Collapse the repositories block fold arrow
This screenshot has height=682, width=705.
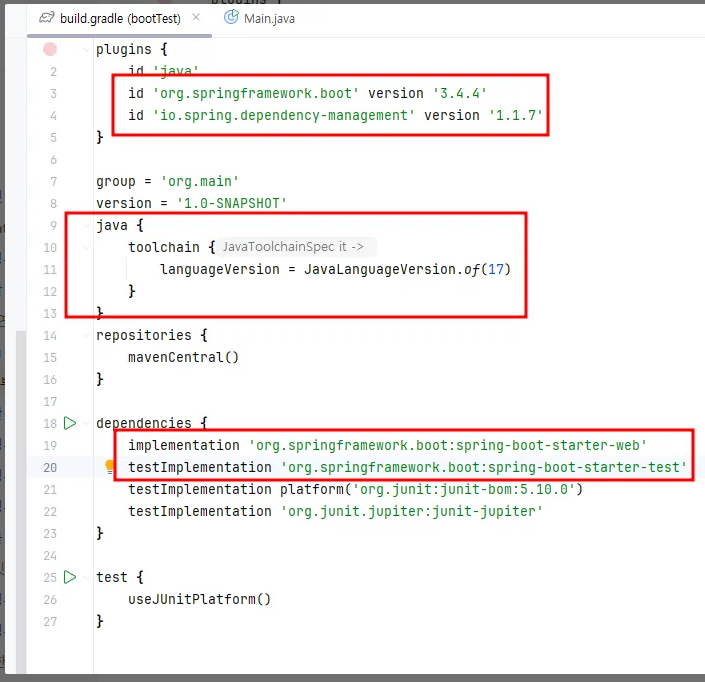(x=86, y=335)
